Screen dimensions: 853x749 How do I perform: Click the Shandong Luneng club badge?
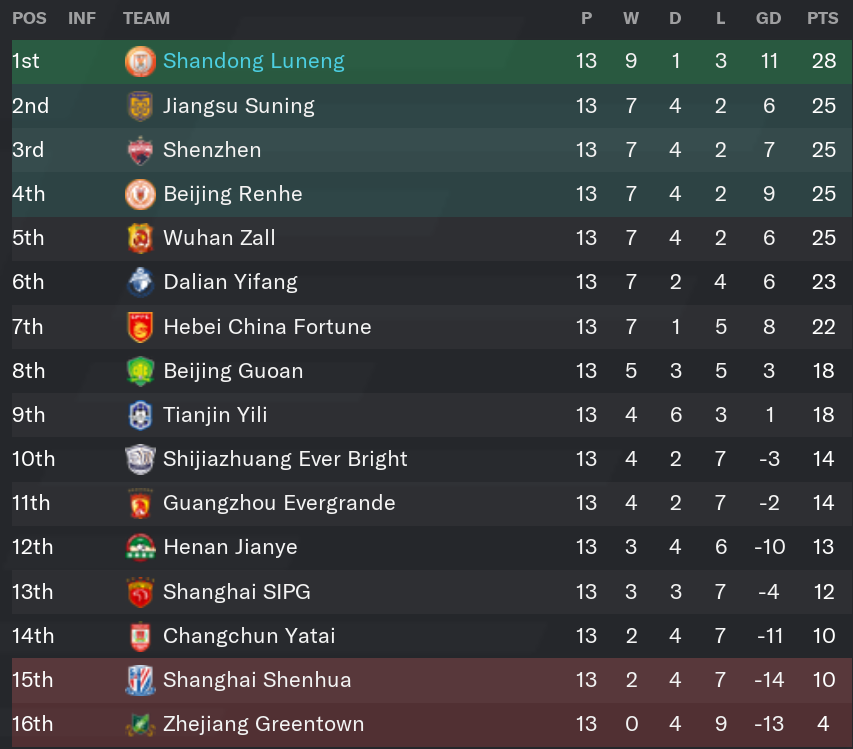[140, 61]
